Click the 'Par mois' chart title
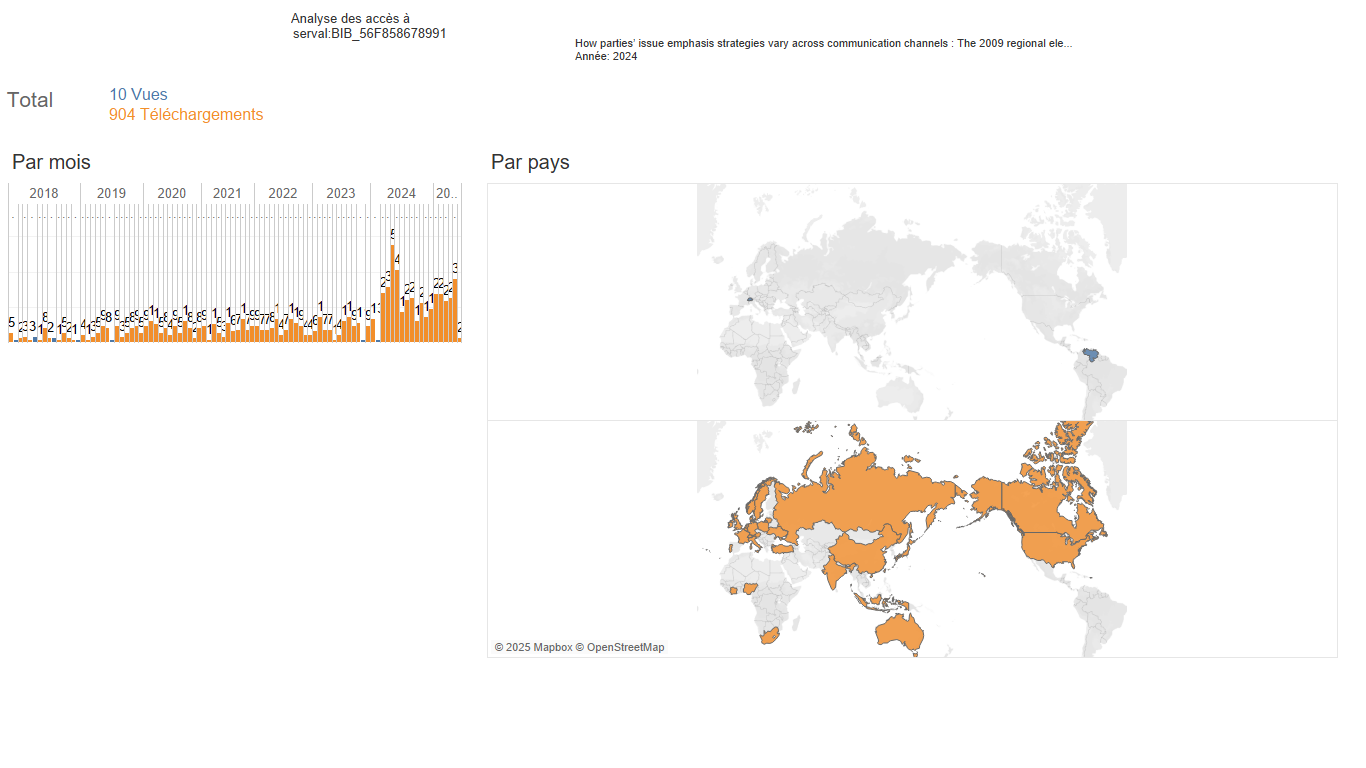 click(x=51, y=162)
